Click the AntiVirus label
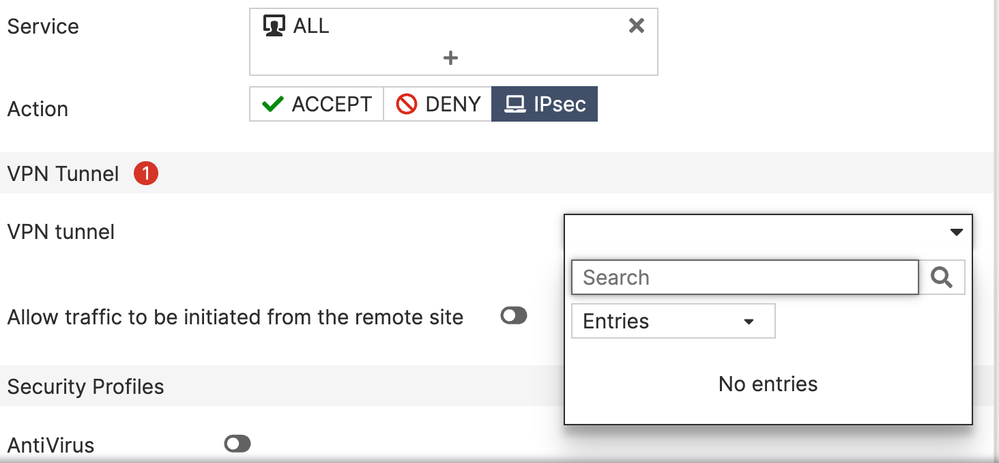The height and width of the screenshot is (463, 999). coord(51,444)
